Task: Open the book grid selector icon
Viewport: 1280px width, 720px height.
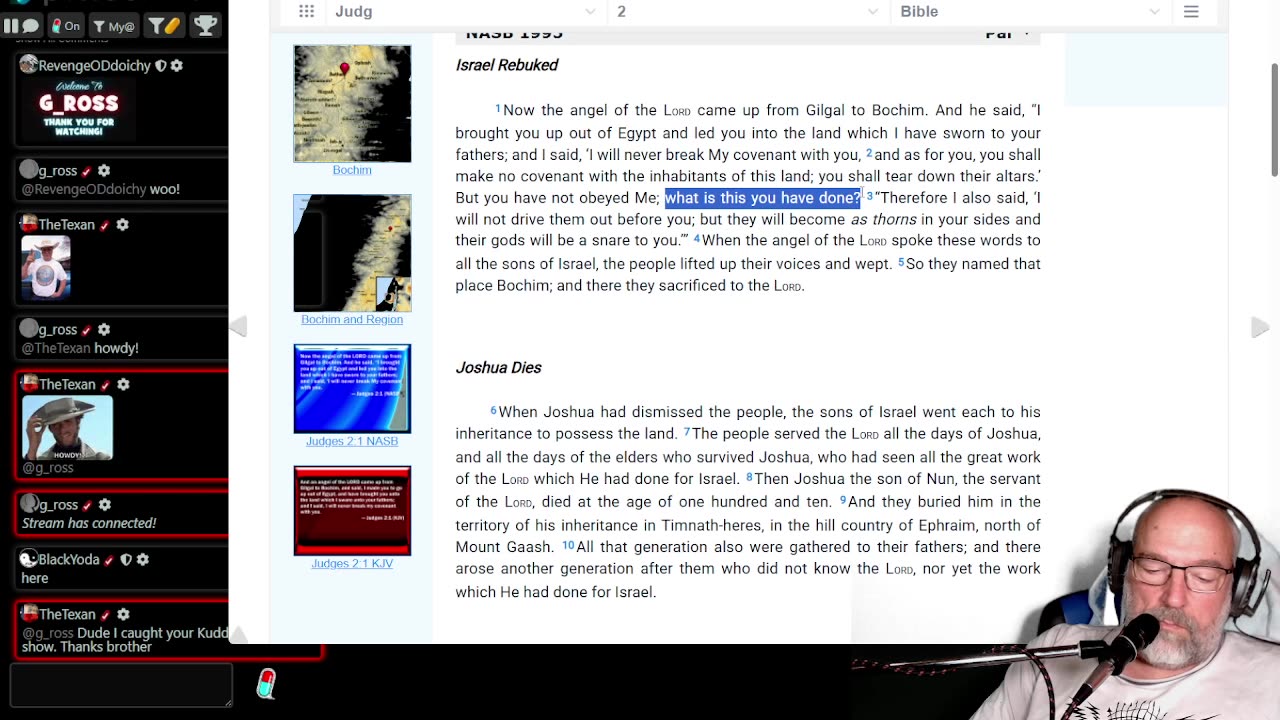Action: 306,11
